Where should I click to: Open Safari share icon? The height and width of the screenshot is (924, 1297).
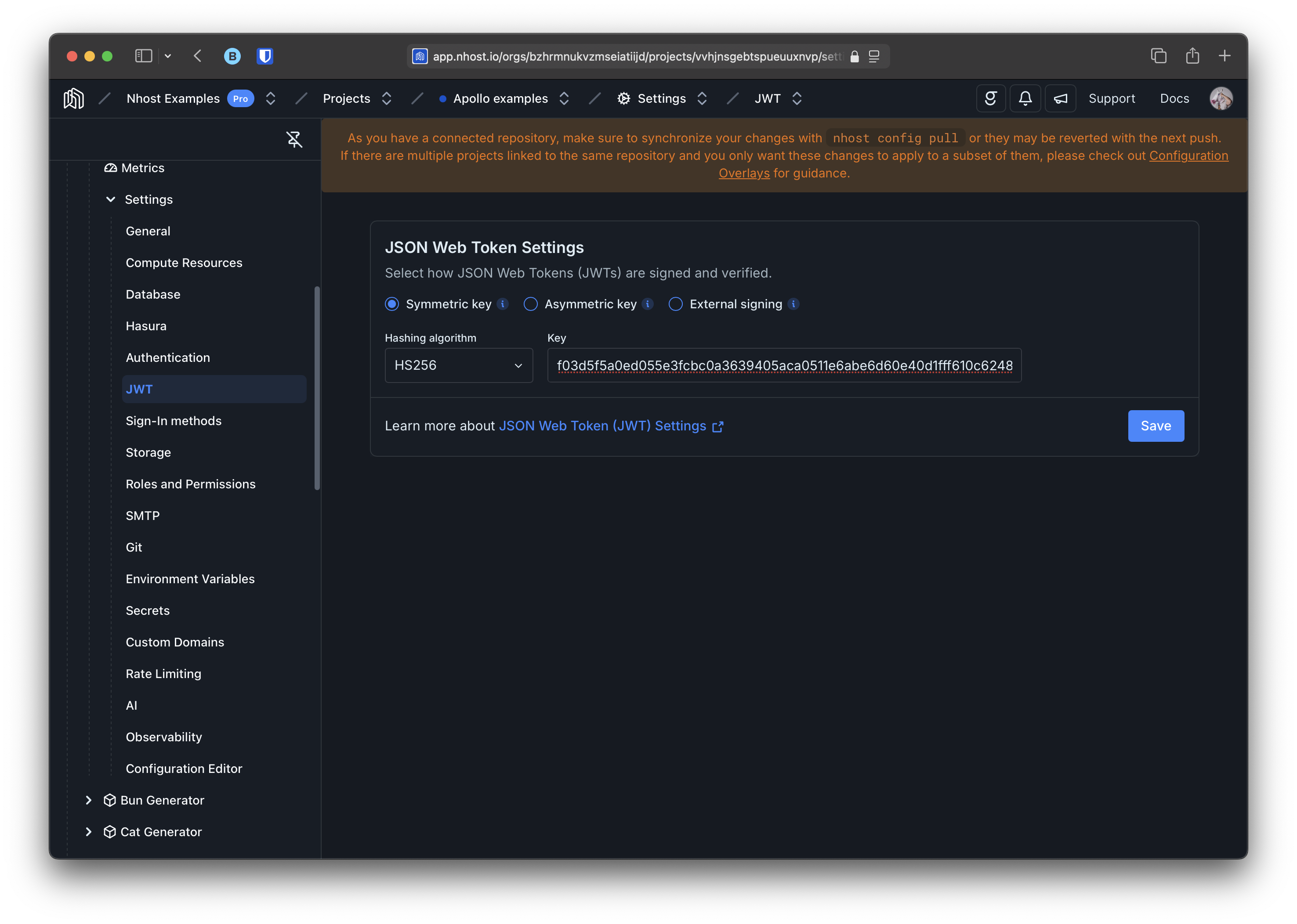click(x=1192, y=56)
